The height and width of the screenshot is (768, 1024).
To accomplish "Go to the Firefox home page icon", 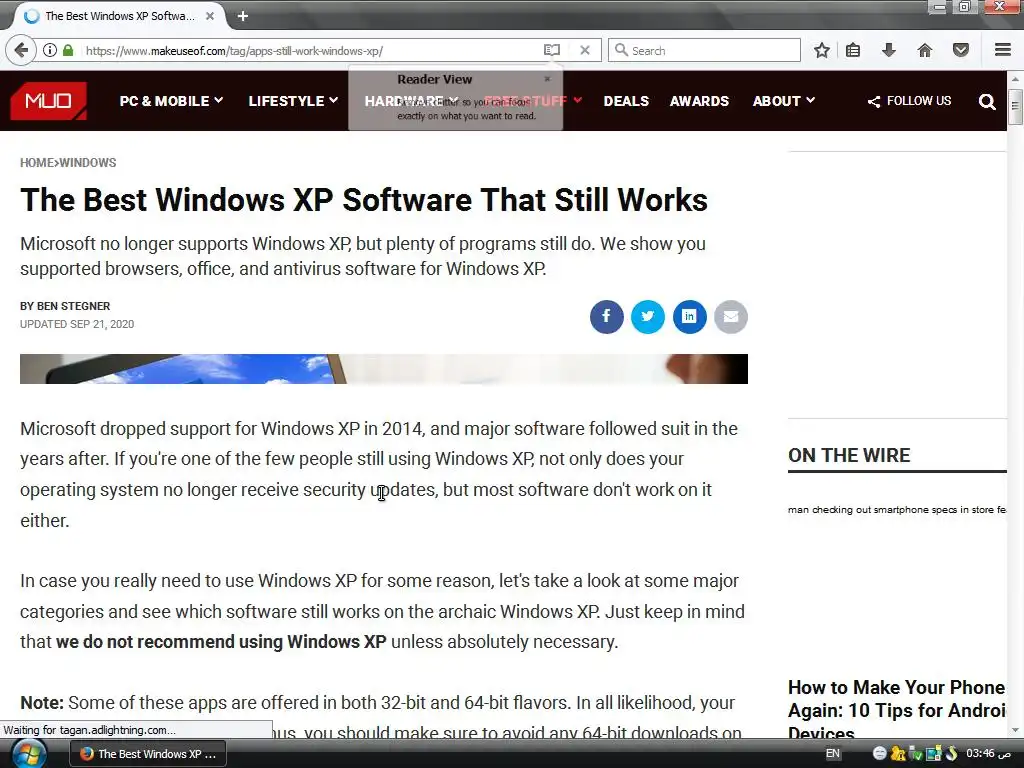I will [925, 50].
